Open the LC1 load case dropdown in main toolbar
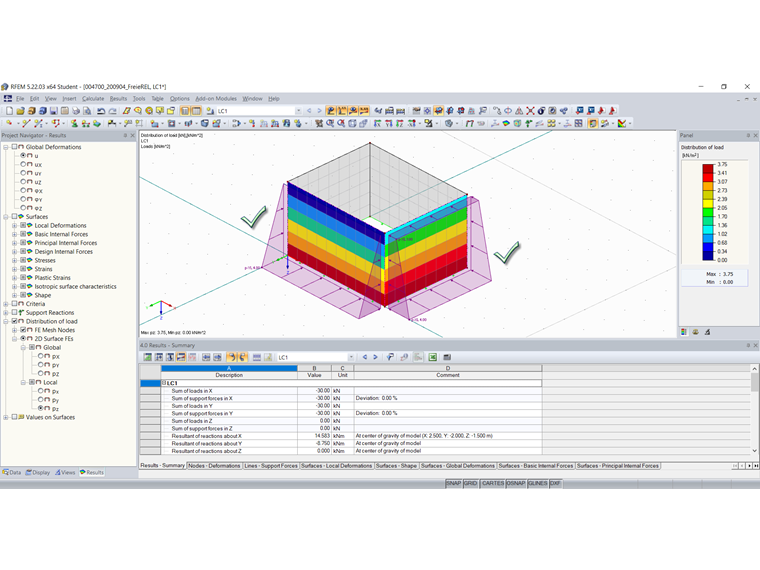The height and width of the screenshot is (570, 760). pyautogui.click(x=298, y=111)
